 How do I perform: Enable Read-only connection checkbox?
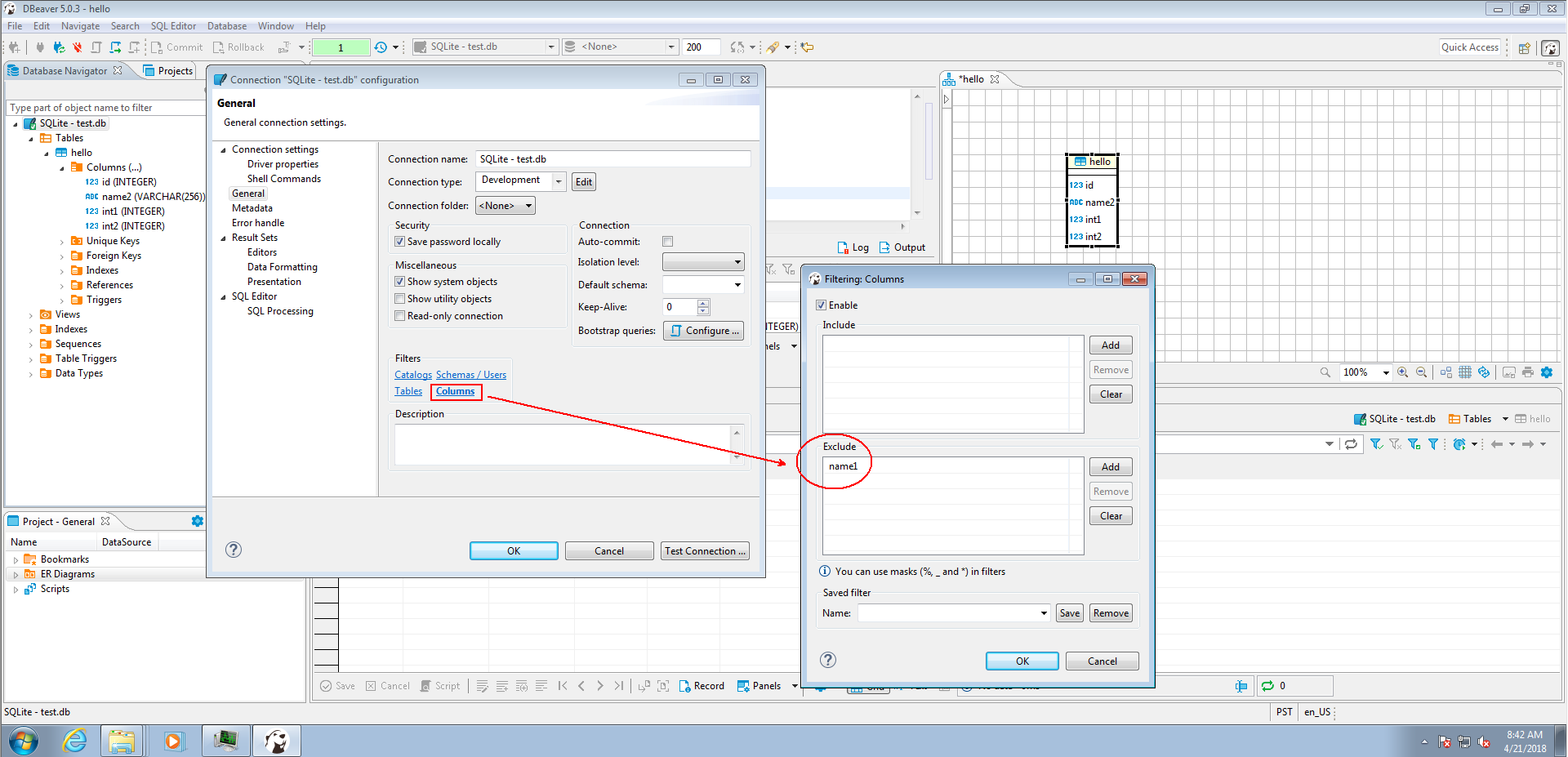pos(399,316)
